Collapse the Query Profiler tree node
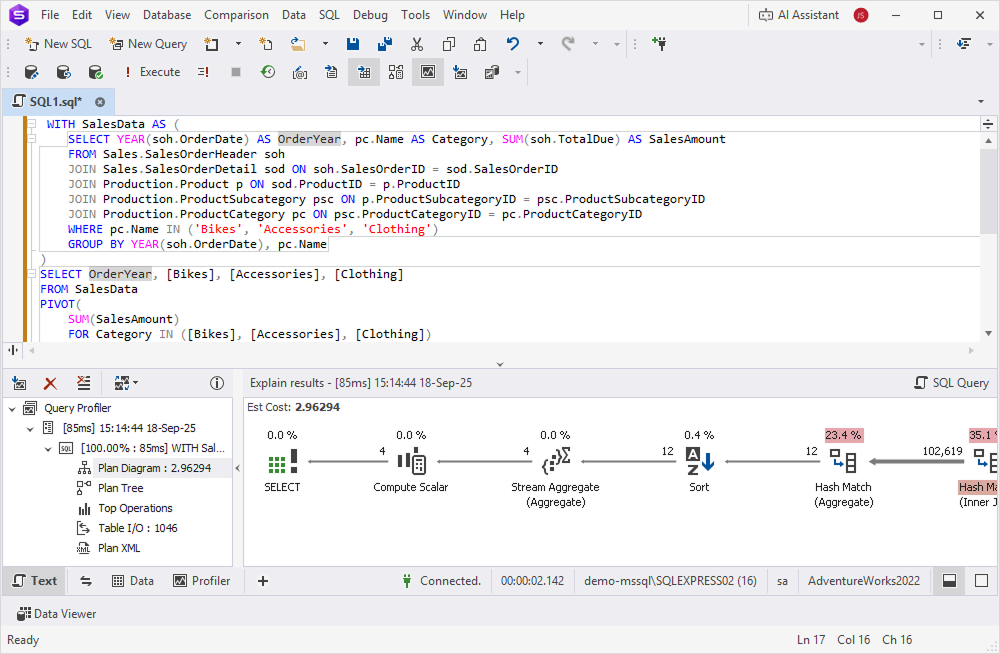The width and height of the screenshot is (1000, 654). pos(10,408)
